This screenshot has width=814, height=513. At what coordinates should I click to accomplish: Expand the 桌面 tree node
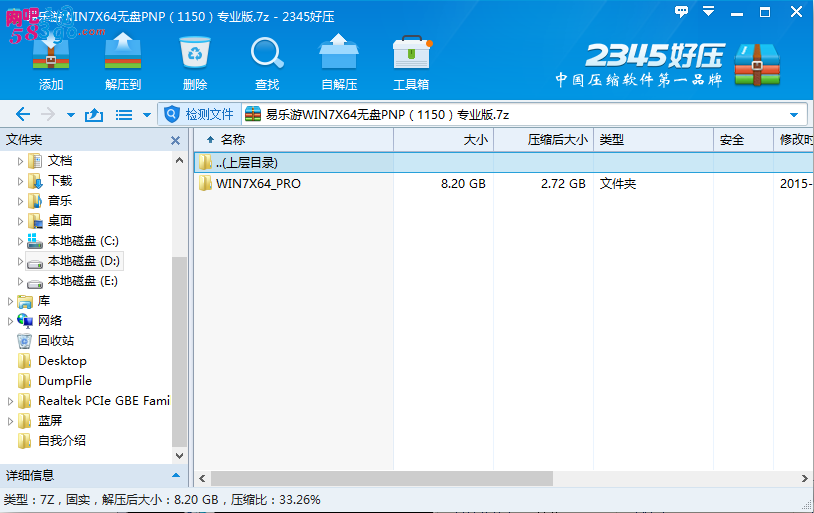pos(20,221)
